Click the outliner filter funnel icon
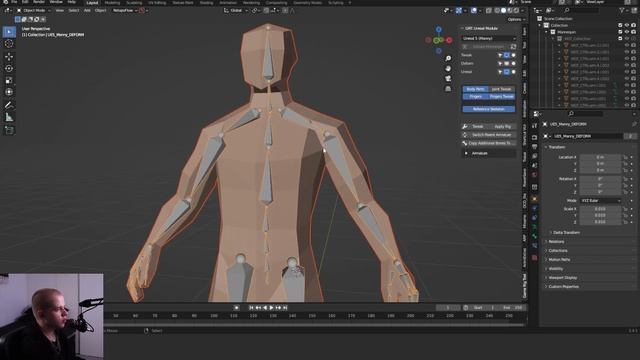640x360 pixels. [x=621, y=10]
